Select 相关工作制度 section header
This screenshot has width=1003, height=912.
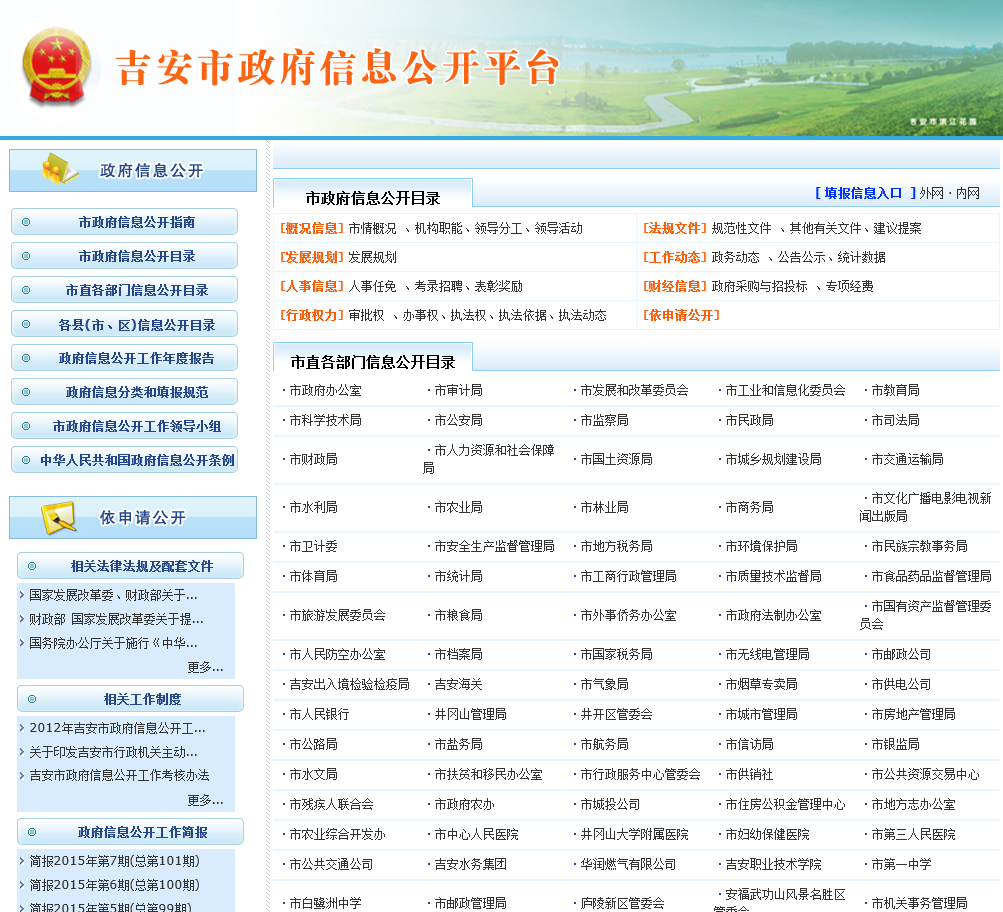pyautogui.click(x=130, y=699)
